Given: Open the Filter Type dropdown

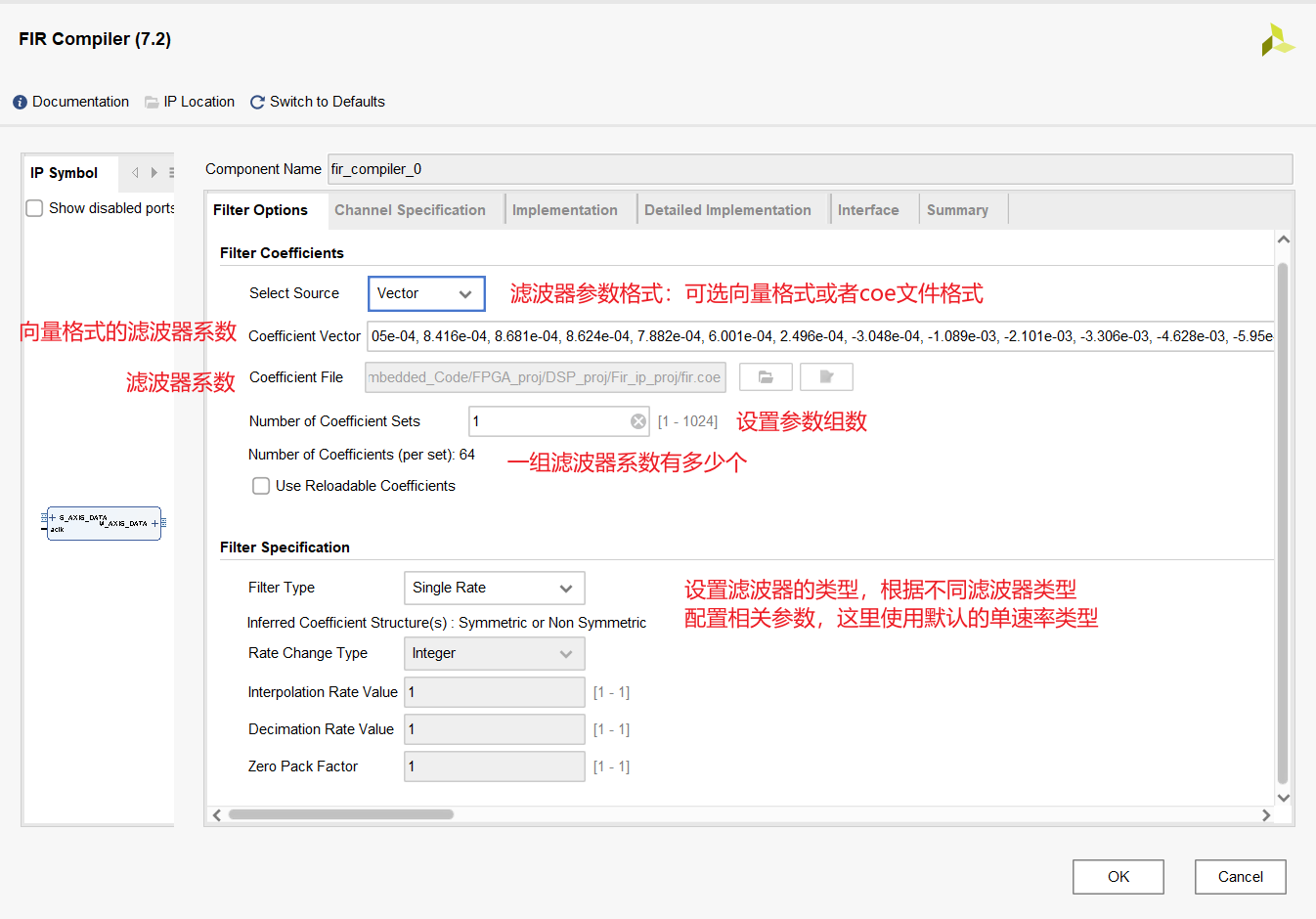Looking at the screenshot, I should click(x=494, y=588).
